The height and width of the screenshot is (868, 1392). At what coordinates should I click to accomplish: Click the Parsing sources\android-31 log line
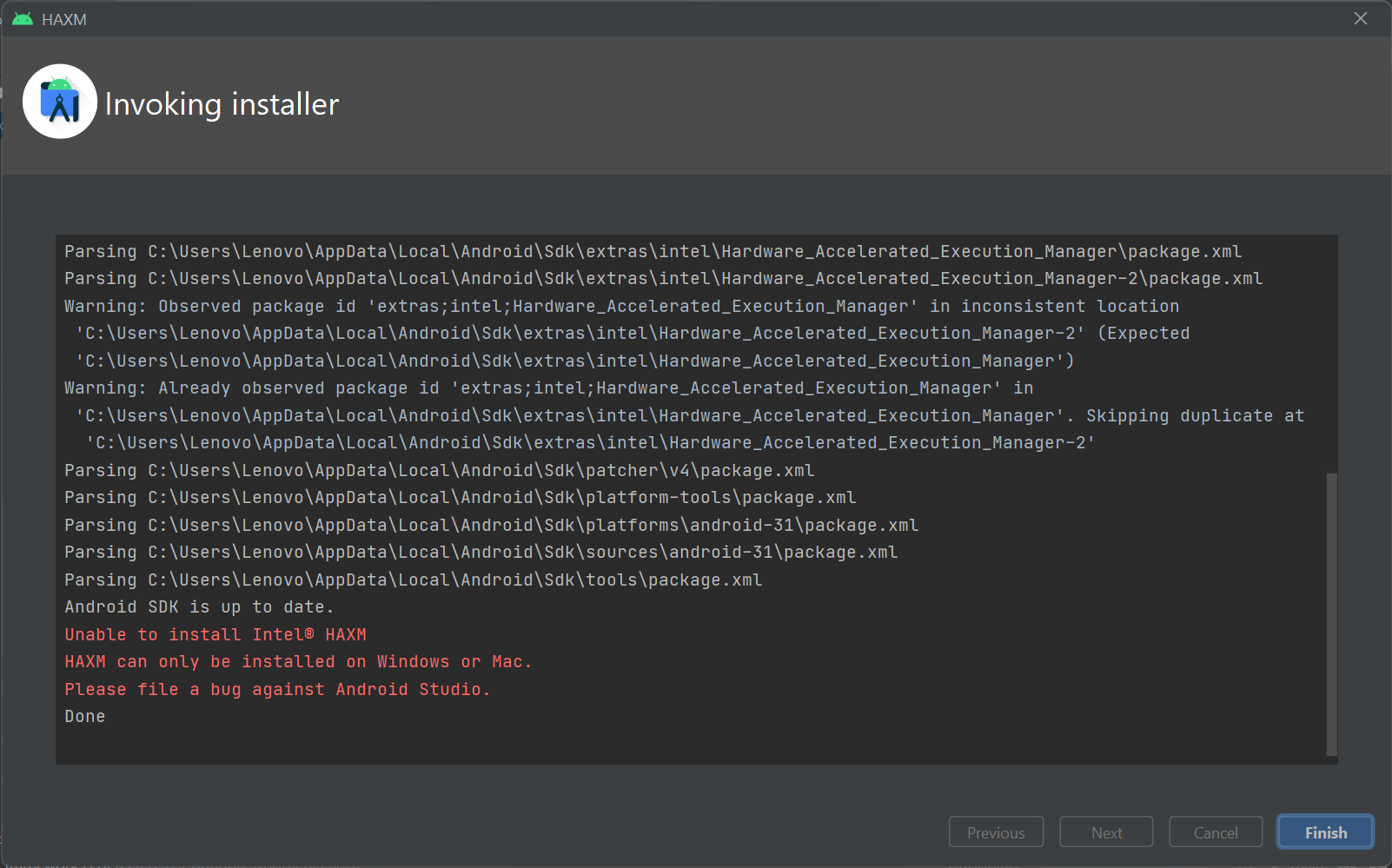tap(481, 553)
